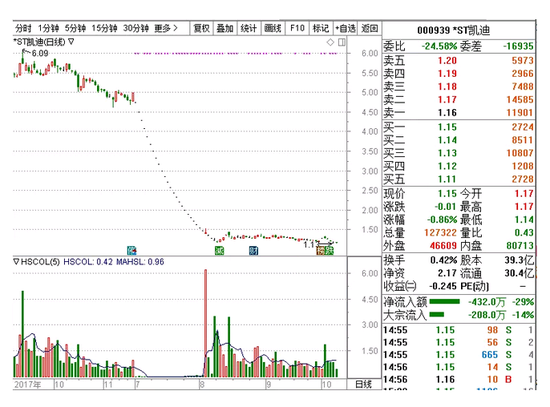Add stock via +自选 button
550x407 pixels.
[345, 28]
